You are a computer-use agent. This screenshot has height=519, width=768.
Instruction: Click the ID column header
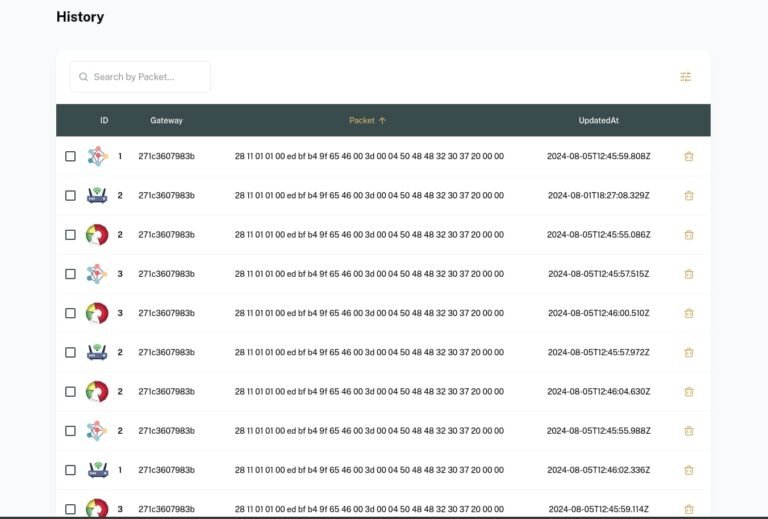104,121
